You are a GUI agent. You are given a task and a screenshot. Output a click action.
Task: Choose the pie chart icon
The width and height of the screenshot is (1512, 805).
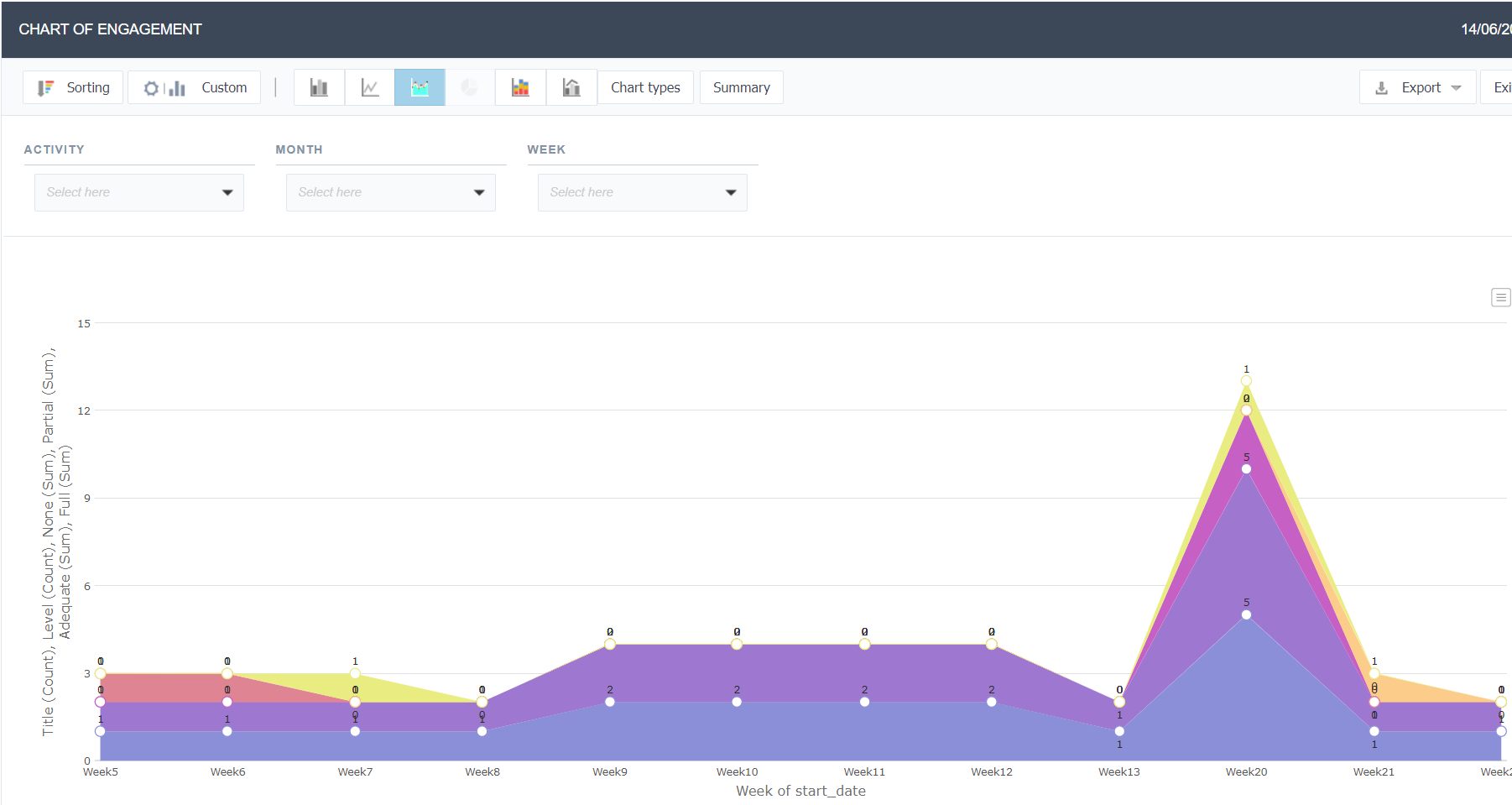[x=470, y=87]
